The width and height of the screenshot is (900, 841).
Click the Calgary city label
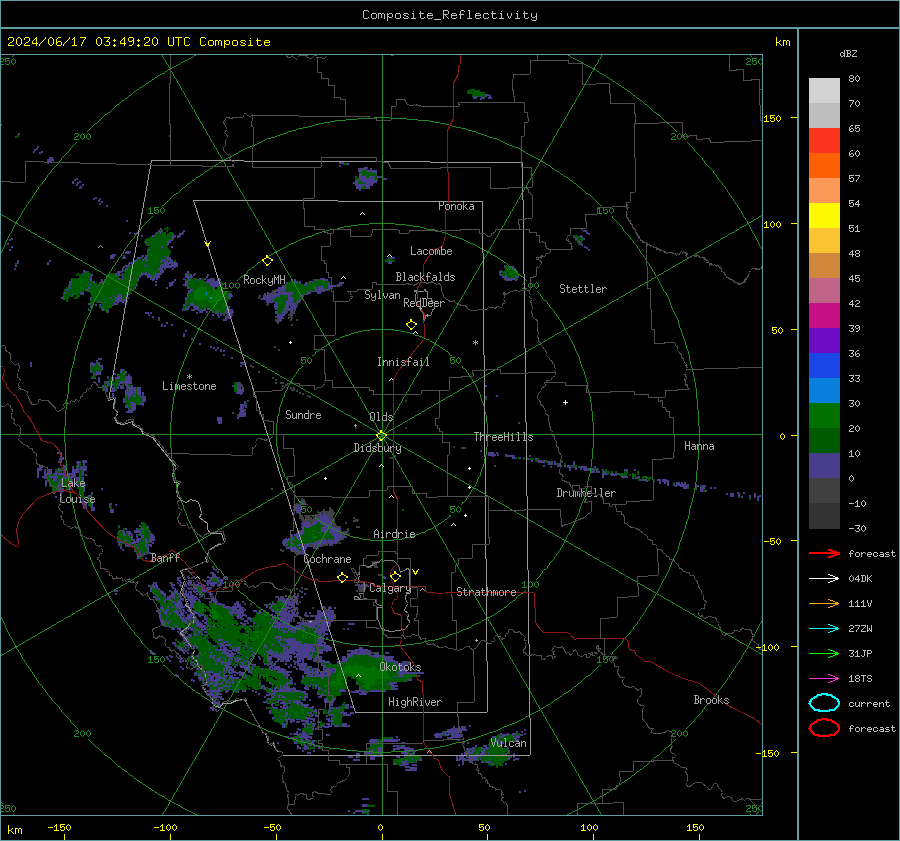pos(390,588)
